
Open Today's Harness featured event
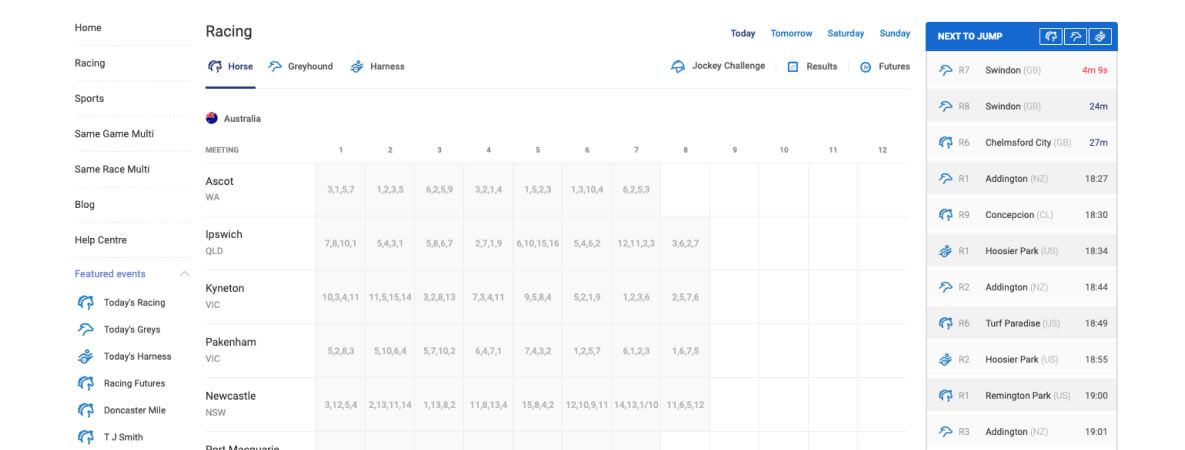point(138,356)
